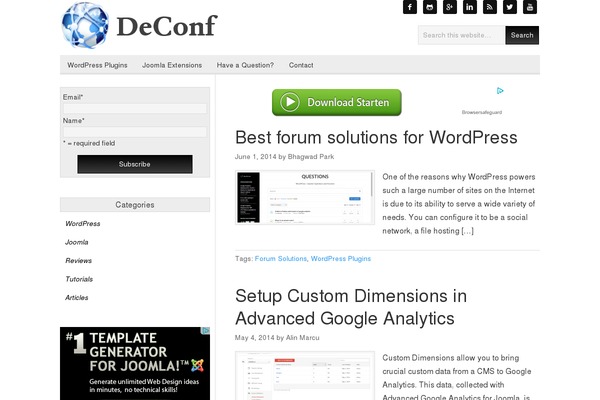Open Setup Custom Dimensions article title
Viewport: 600px width, 400px height.
point(351,307)
